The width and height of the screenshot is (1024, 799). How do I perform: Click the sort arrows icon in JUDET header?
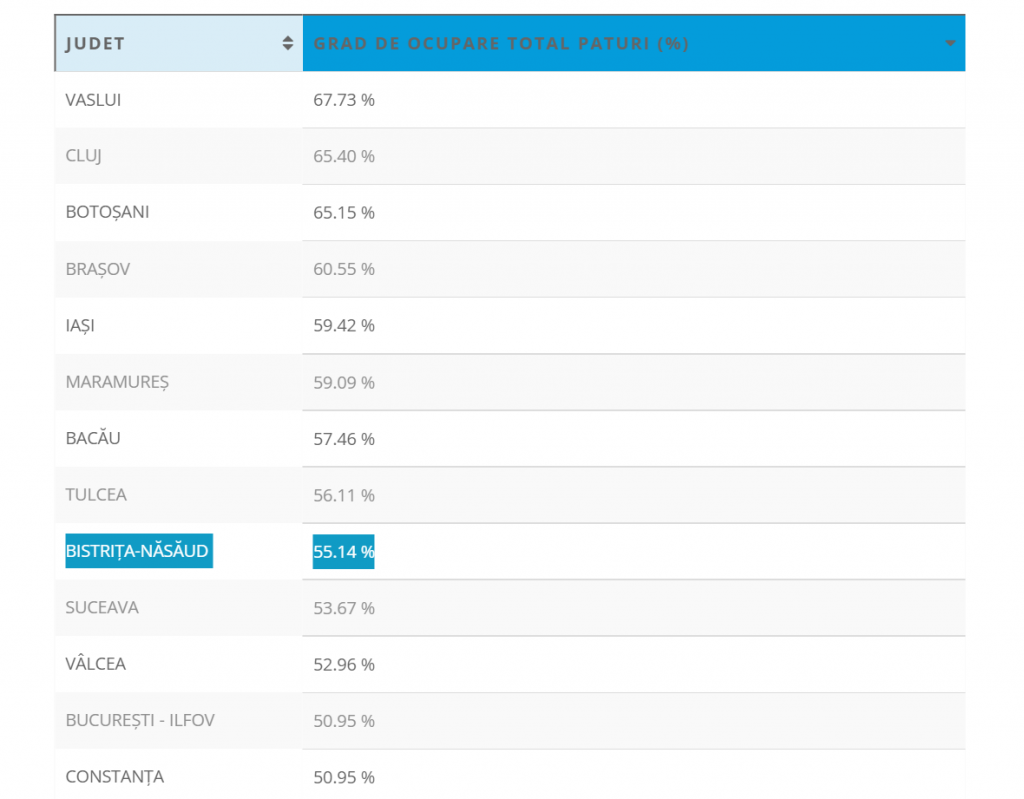click(x=288, y=43)
